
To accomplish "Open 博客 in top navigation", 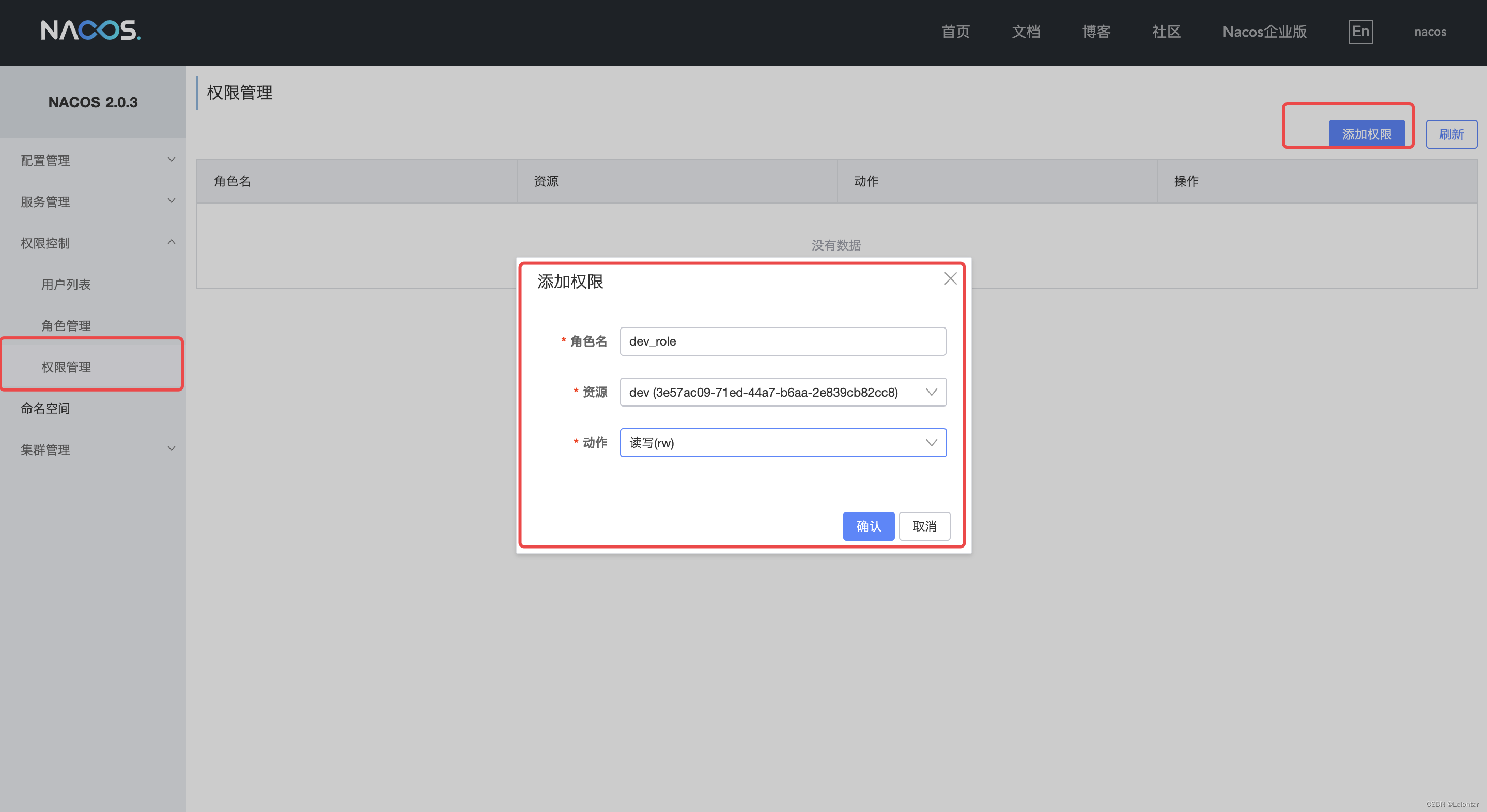I will tap(1096, 32).
